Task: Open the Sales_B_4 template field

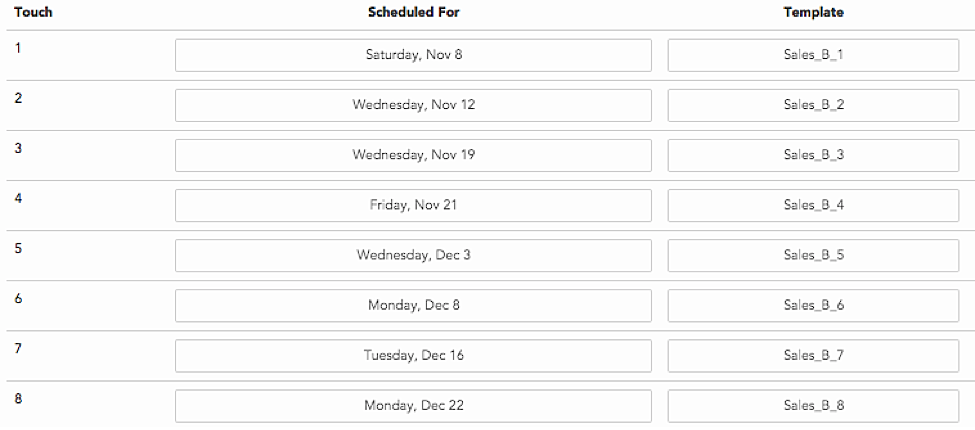Action: coord(813,205)
